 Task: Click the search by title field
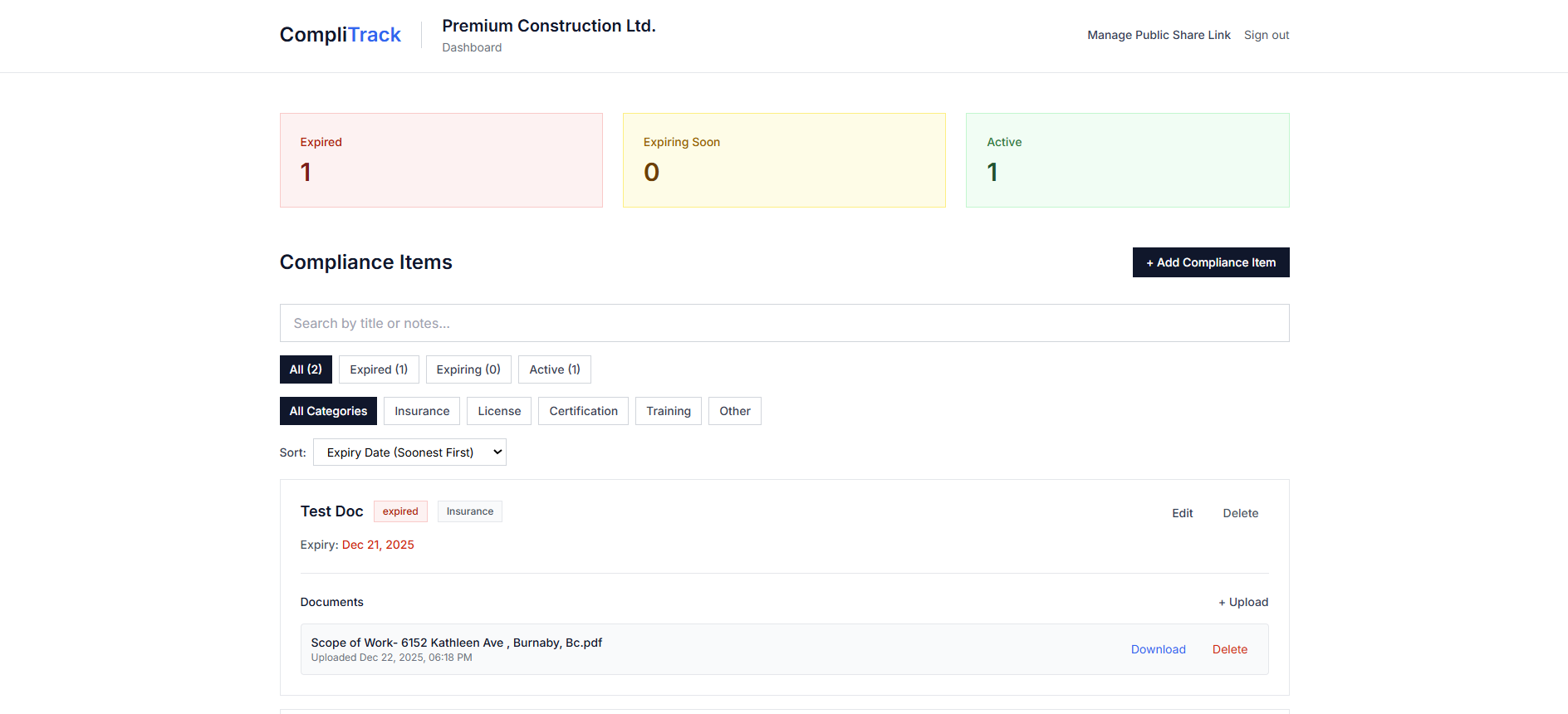[784, 323]
